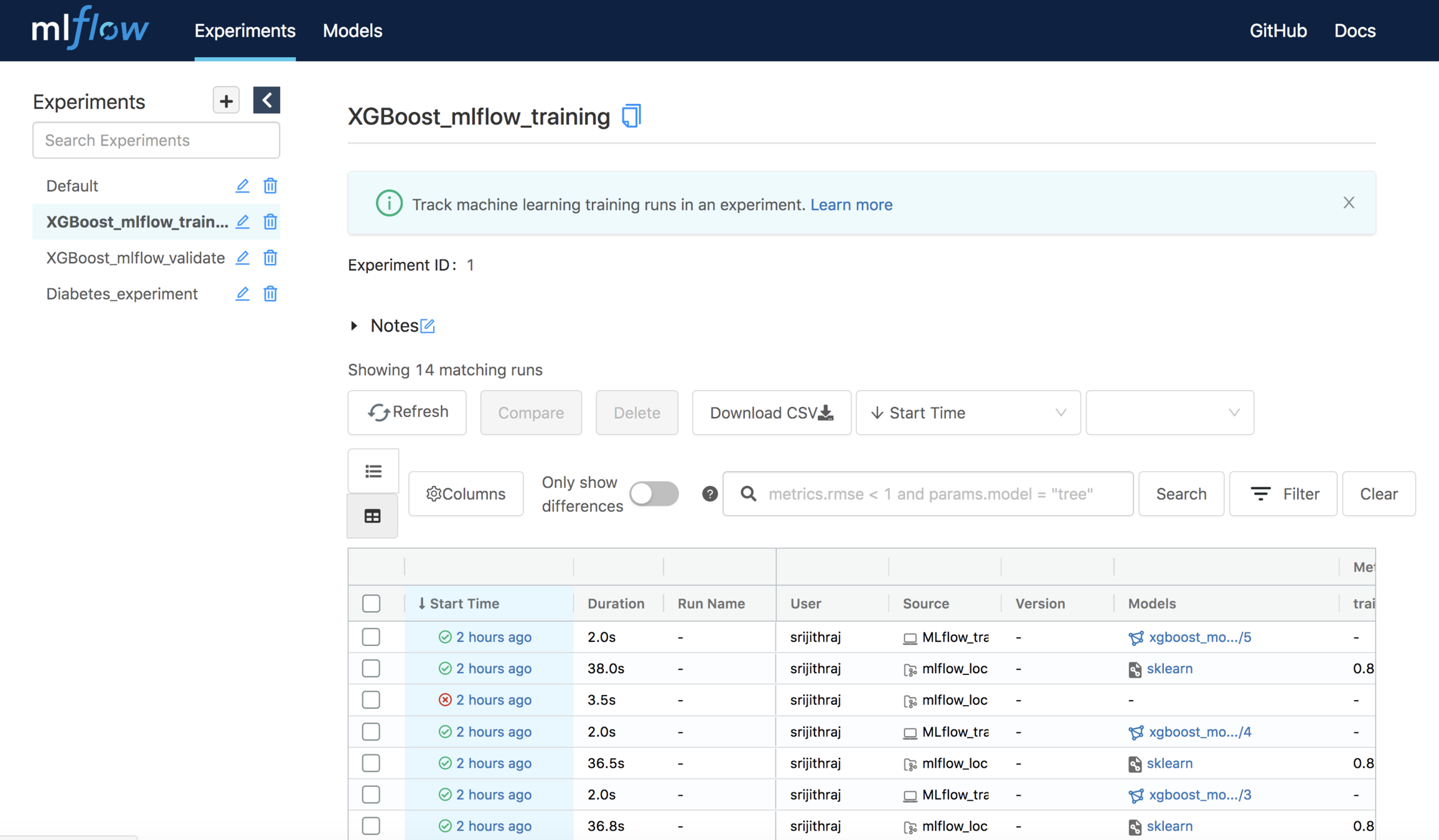Select the checkbox for the failed run

click(x=371, y=699)
